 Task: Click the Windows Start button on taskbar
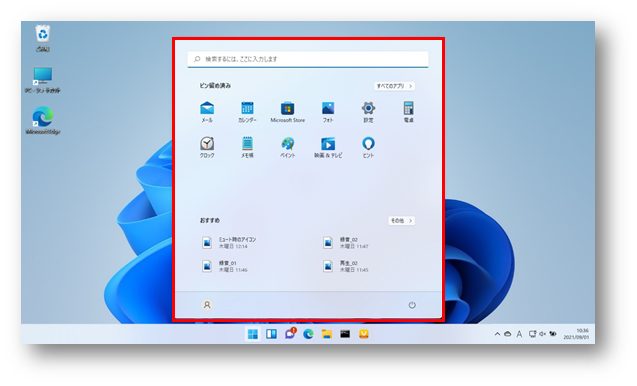[253, 334]
